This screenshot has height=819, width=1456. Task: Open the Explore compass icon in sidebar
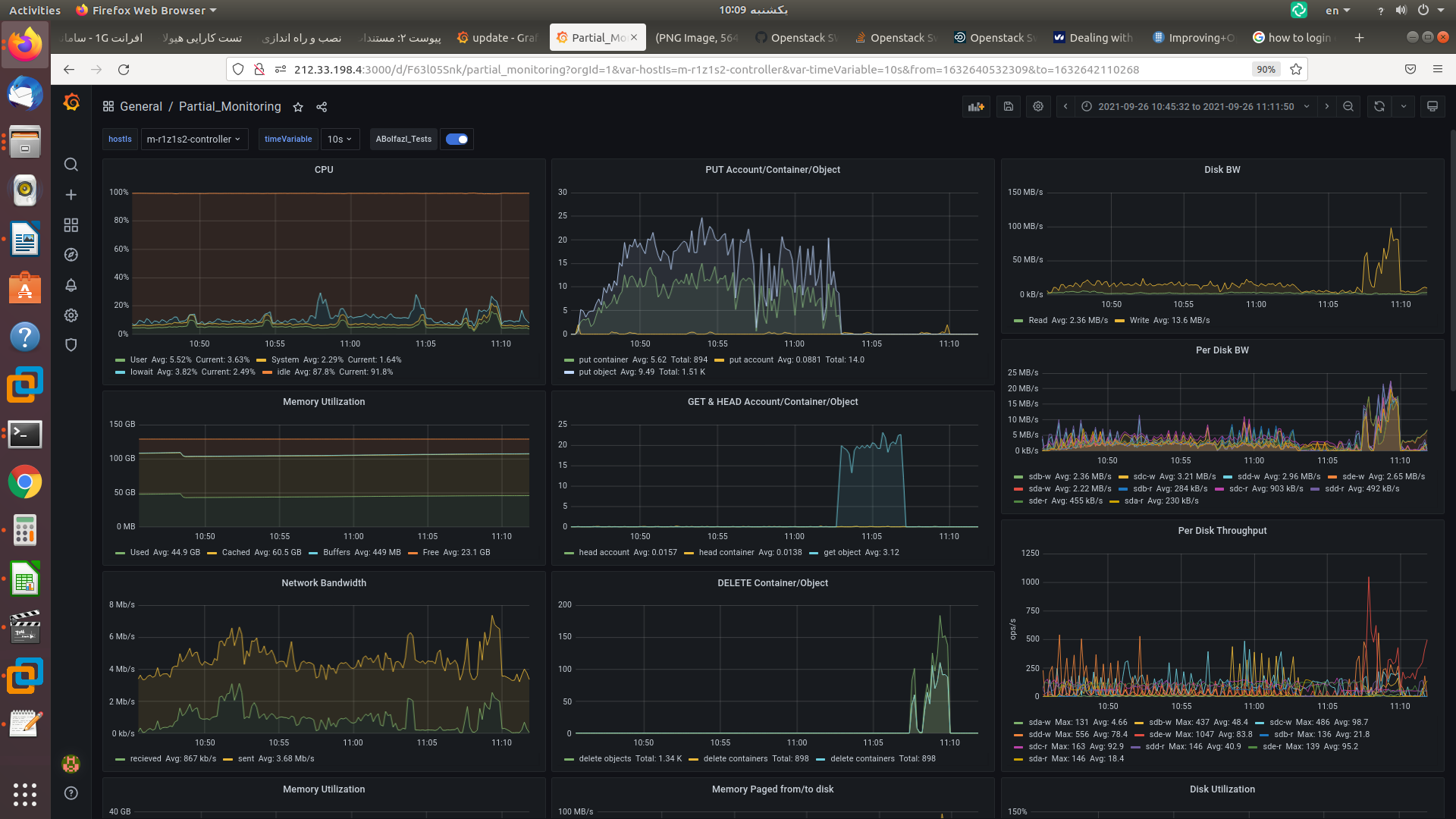point(71,255)
